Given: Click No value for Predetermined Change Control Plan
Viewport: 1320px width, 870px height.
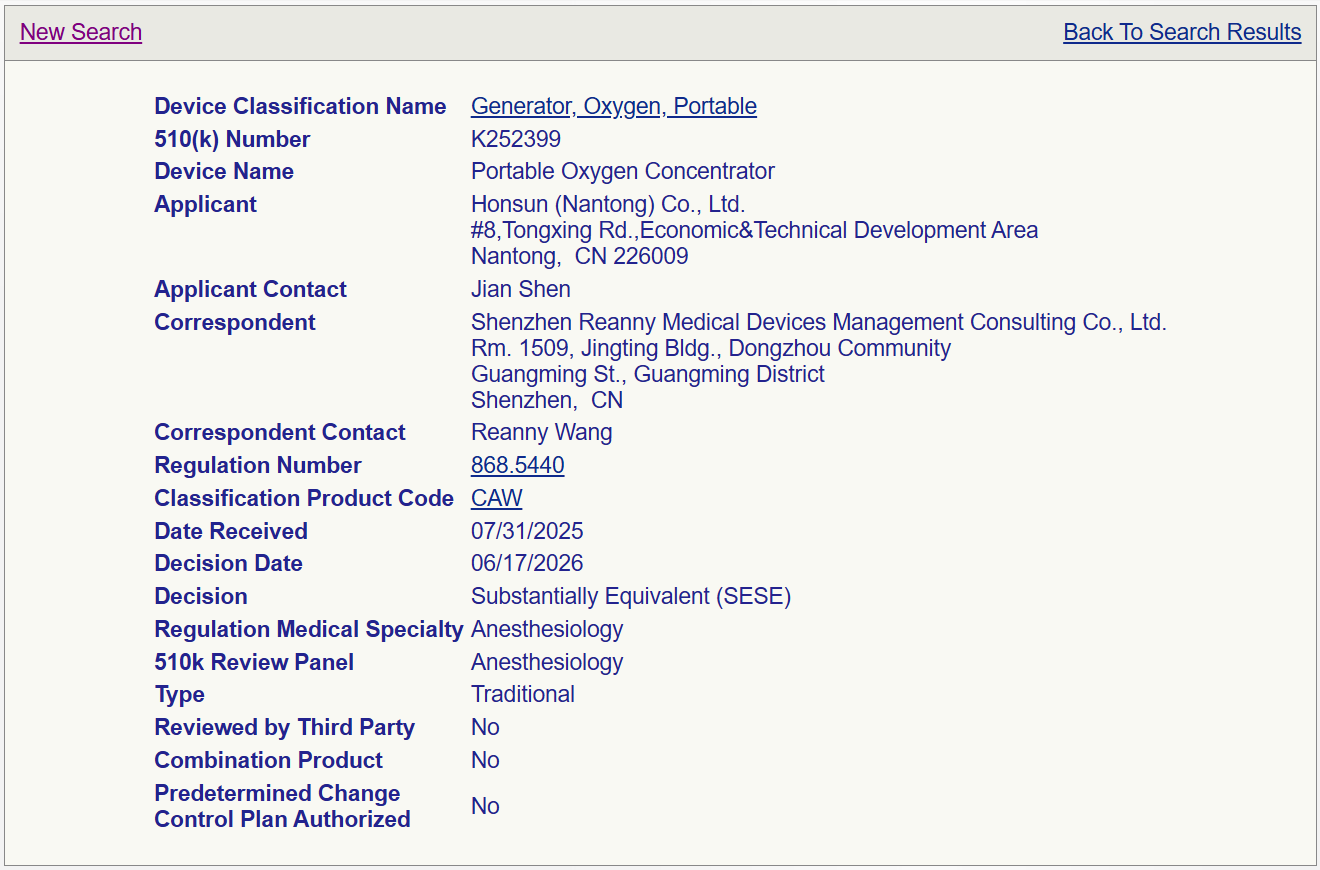Looking at the screenshot, I should point(485,806).
